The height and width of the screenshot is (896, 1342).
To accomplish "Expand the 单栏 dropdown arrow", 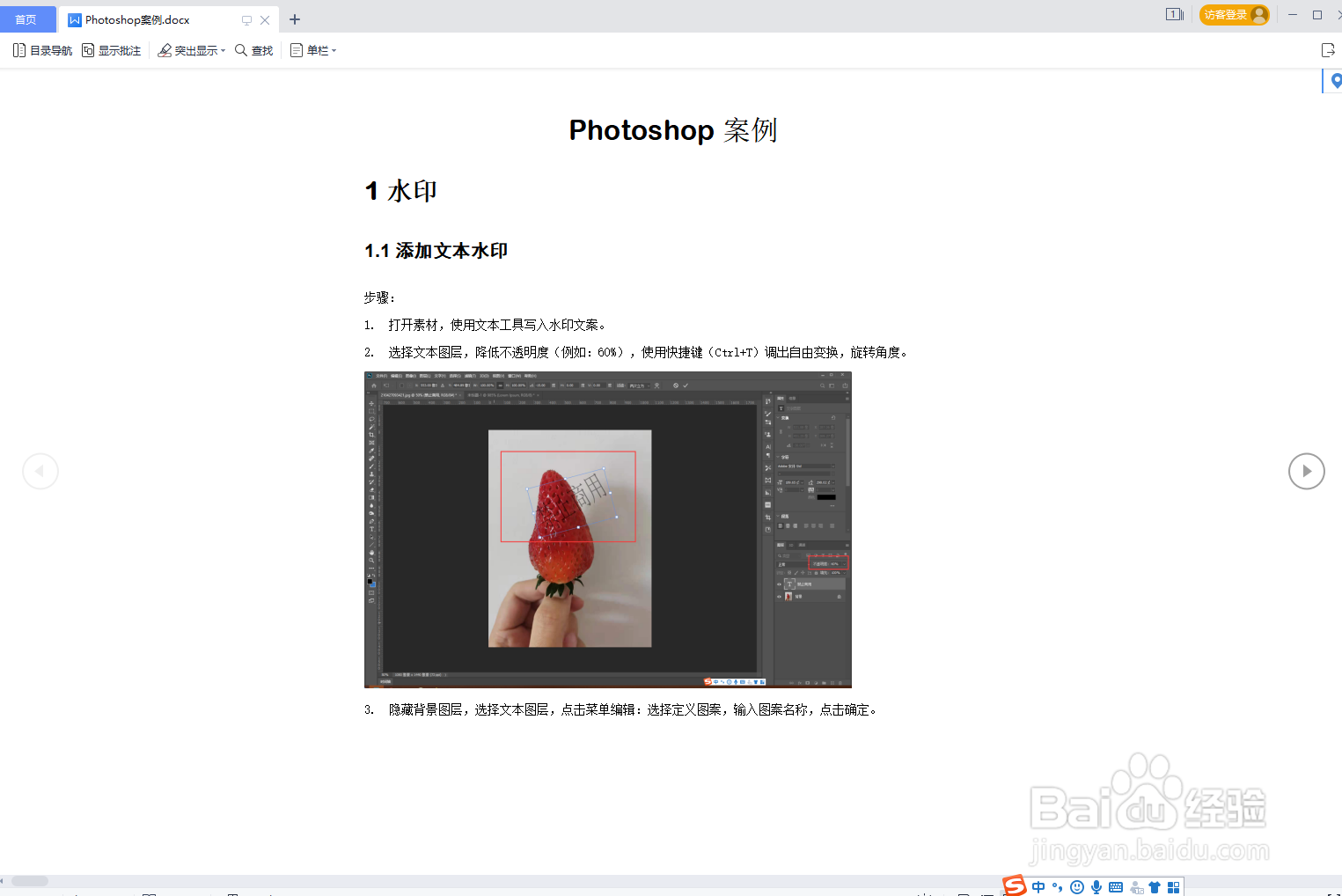I will 334,51.
